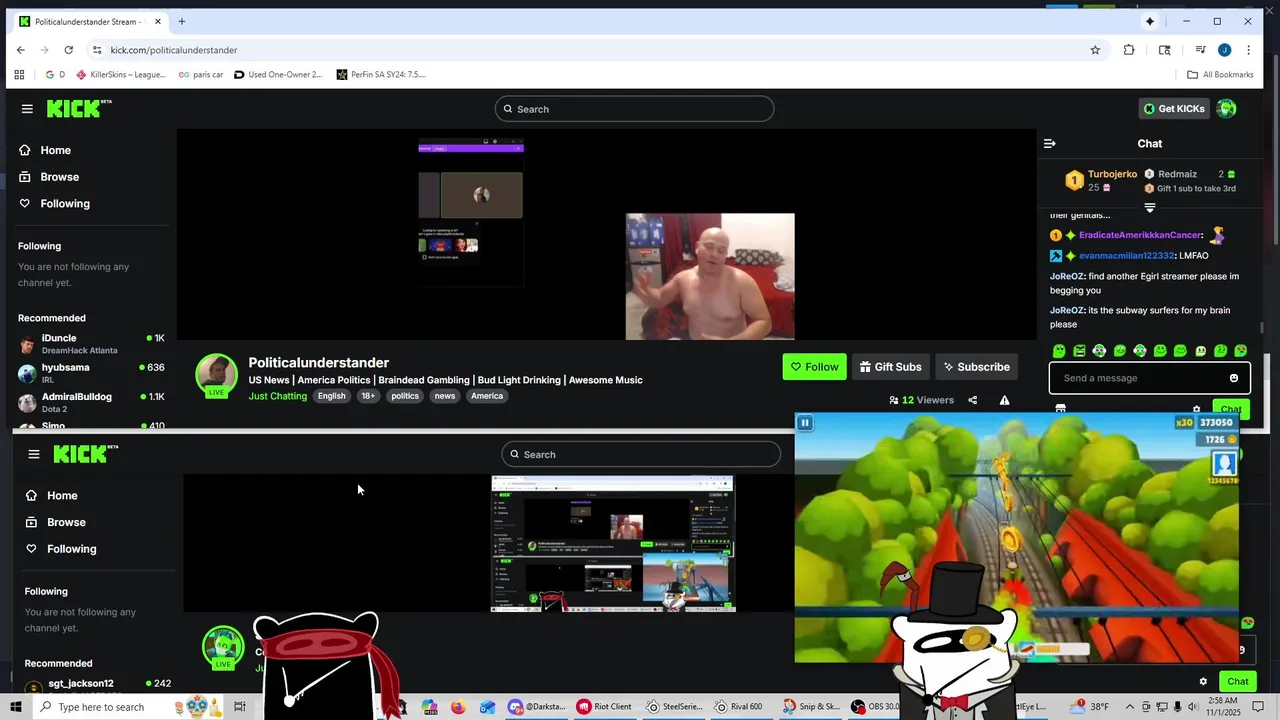The image size is (1280, 720).
Task: Click the Subscribe button
Action: 976,367
